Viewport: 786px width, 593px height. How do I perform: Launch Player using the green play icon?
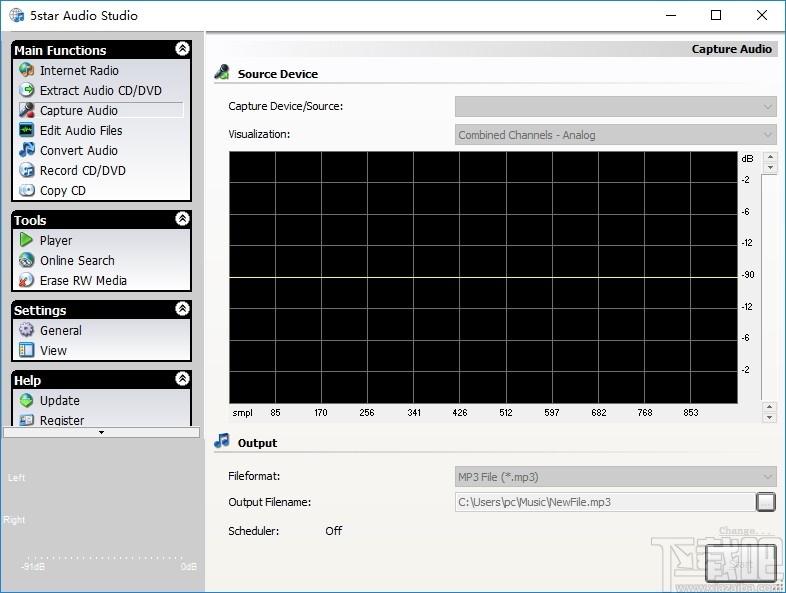tap(27, 241)
